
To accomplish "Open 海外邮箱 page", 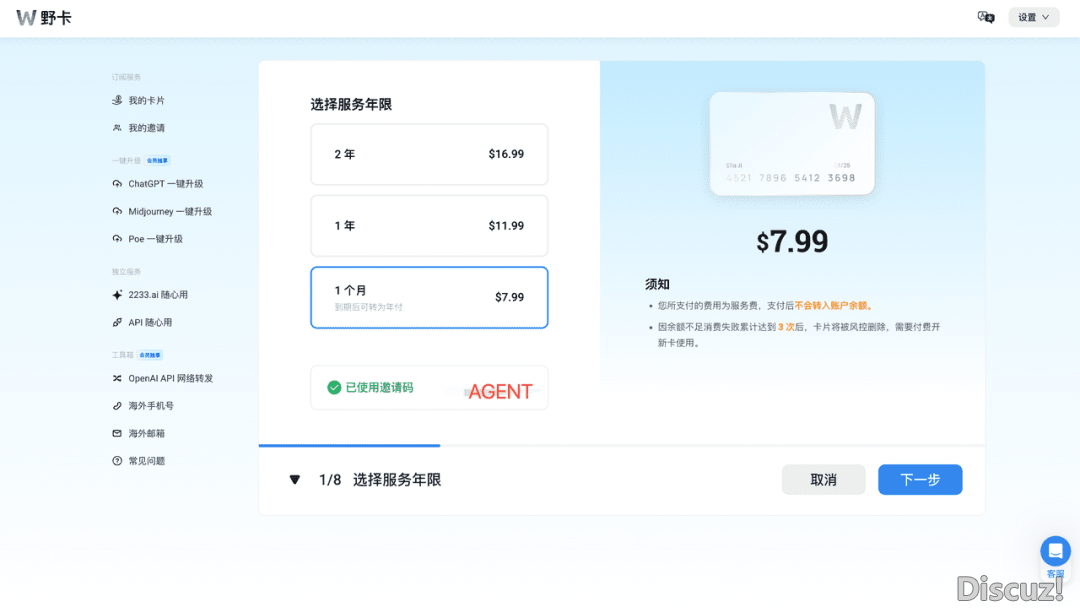I will coord(146,433).
